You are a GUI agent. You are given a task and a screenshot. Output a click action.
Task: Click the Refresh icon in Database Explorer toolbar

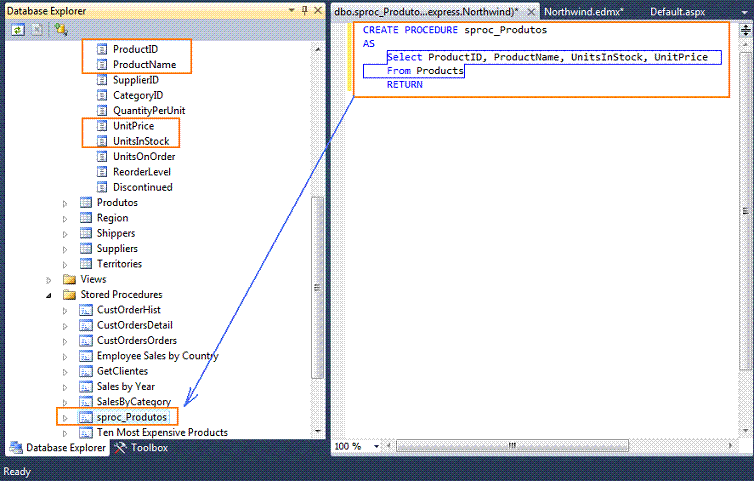pos(18,30)
